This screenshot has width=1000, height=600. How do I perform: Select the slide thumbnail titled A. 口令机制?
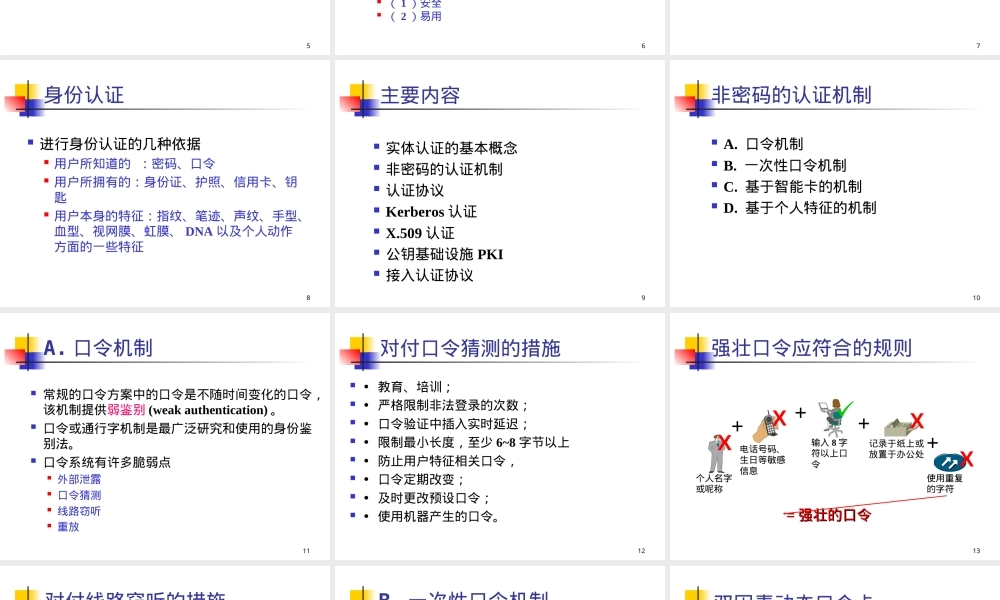[x=165, y=436]
